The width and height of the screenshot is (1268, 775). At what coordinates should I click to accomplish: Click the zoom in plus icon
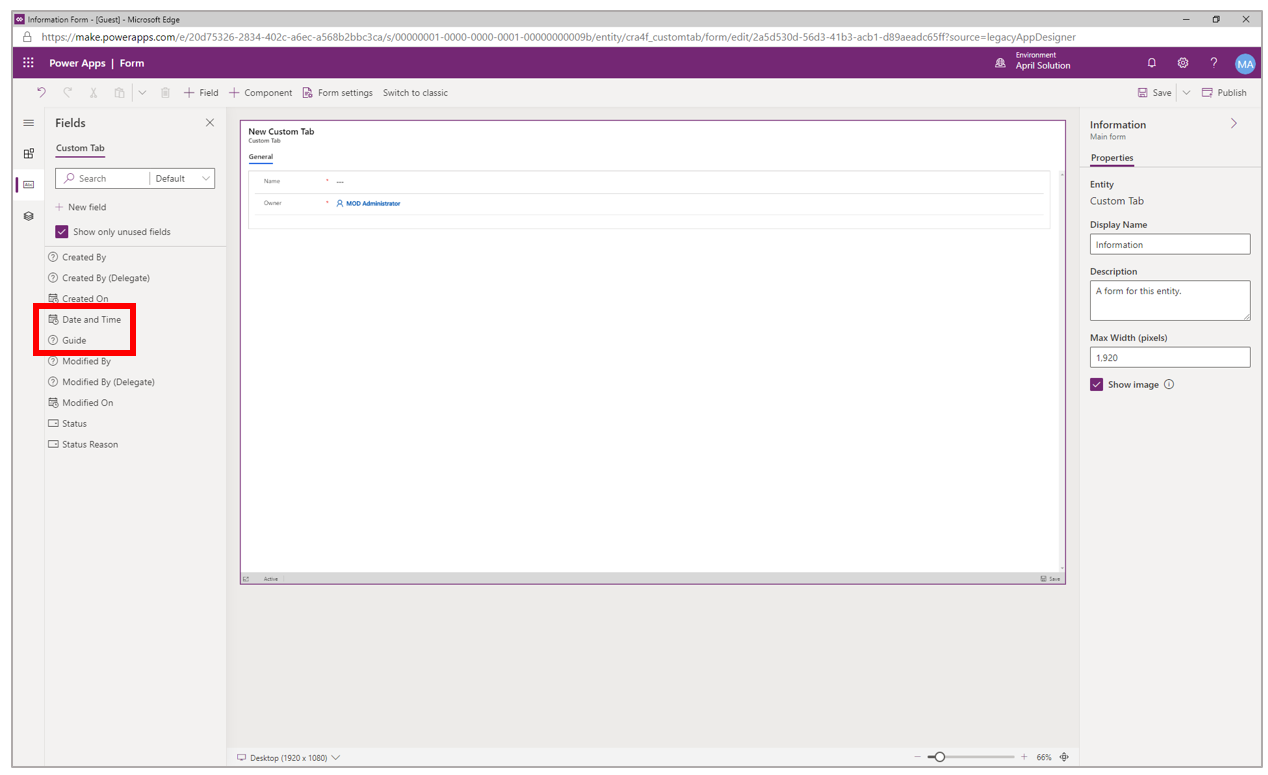tap(1024, 757)
